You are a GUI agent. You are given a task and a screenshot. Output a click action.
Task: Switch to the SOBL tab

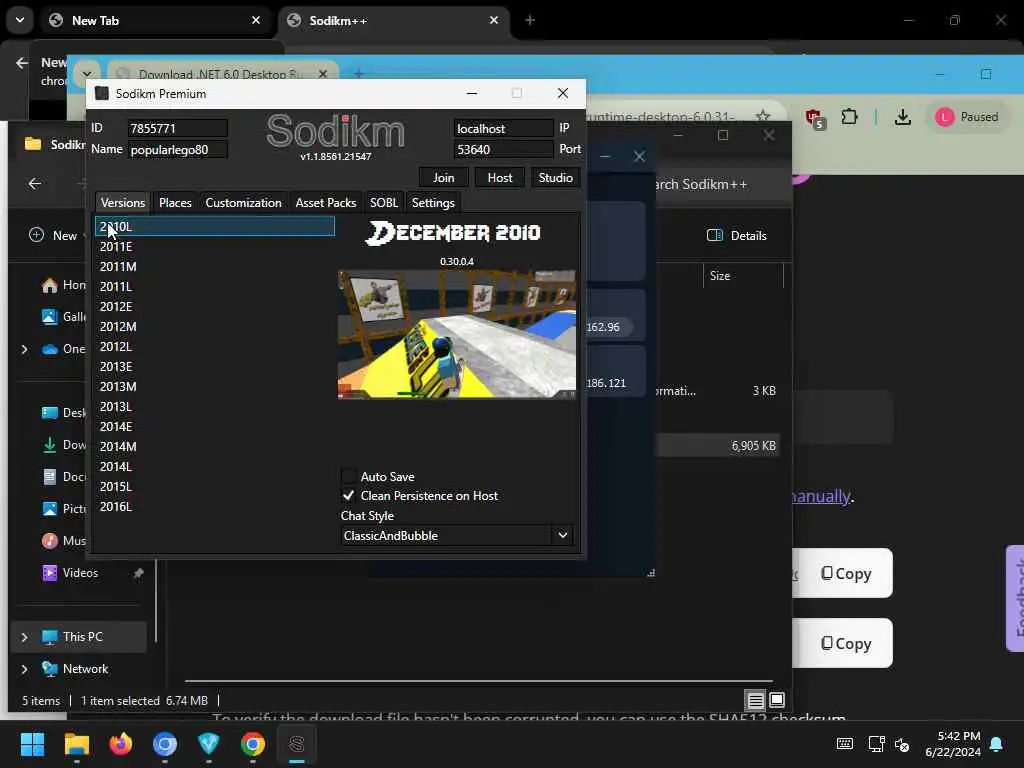pos(383,202)
